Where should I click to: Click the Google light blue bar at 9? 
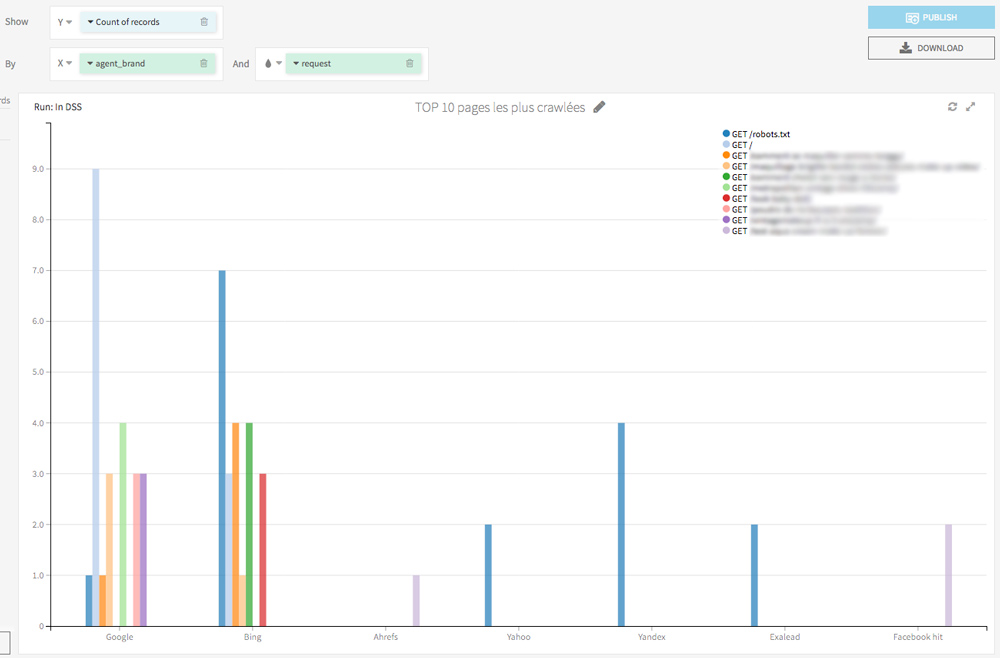pos(96,397)
